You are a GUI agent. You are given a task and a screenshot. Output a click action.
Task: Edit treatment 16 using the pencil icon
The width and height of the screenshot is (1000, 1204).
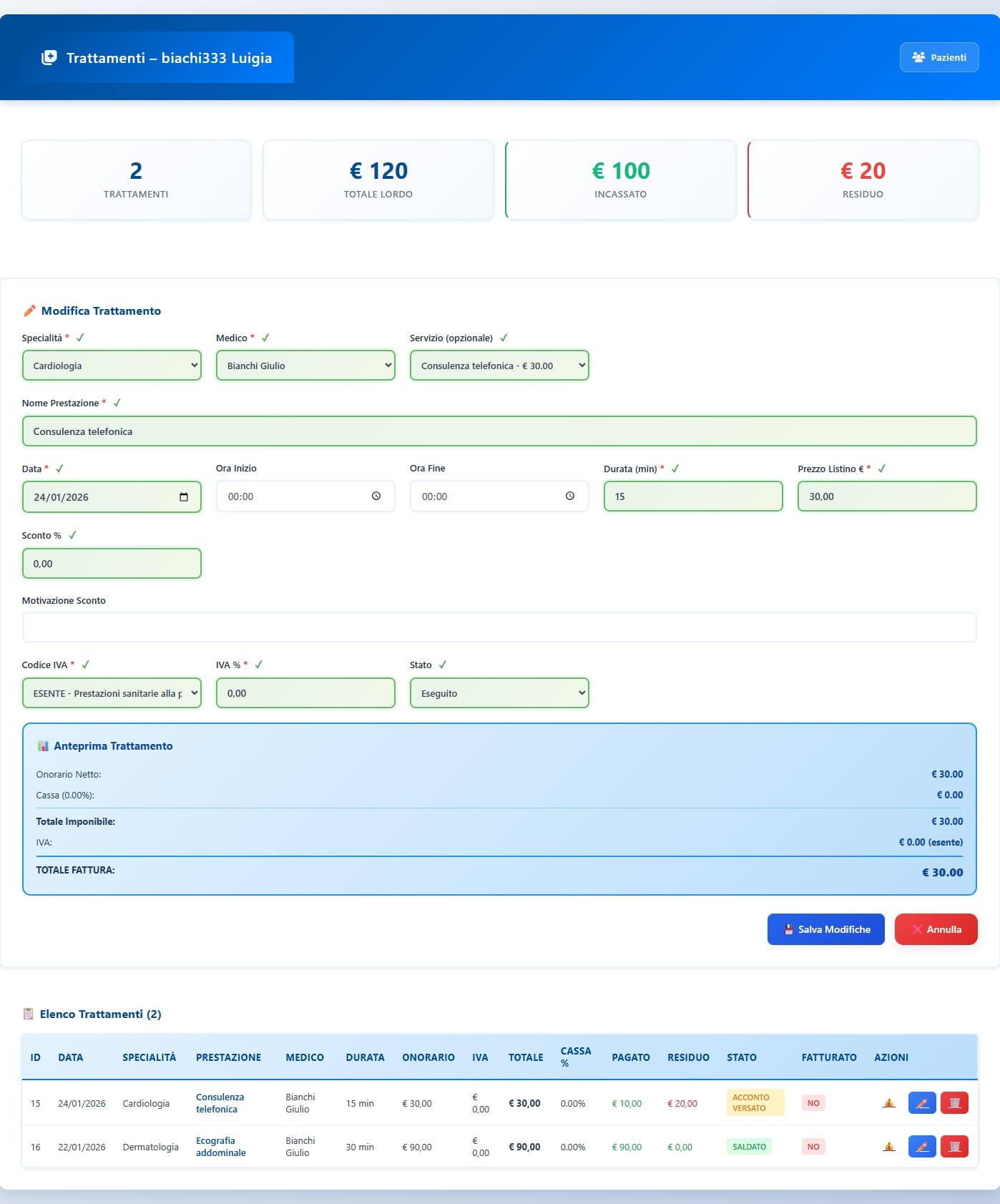pyautogui.click(x=922, y=1147)
